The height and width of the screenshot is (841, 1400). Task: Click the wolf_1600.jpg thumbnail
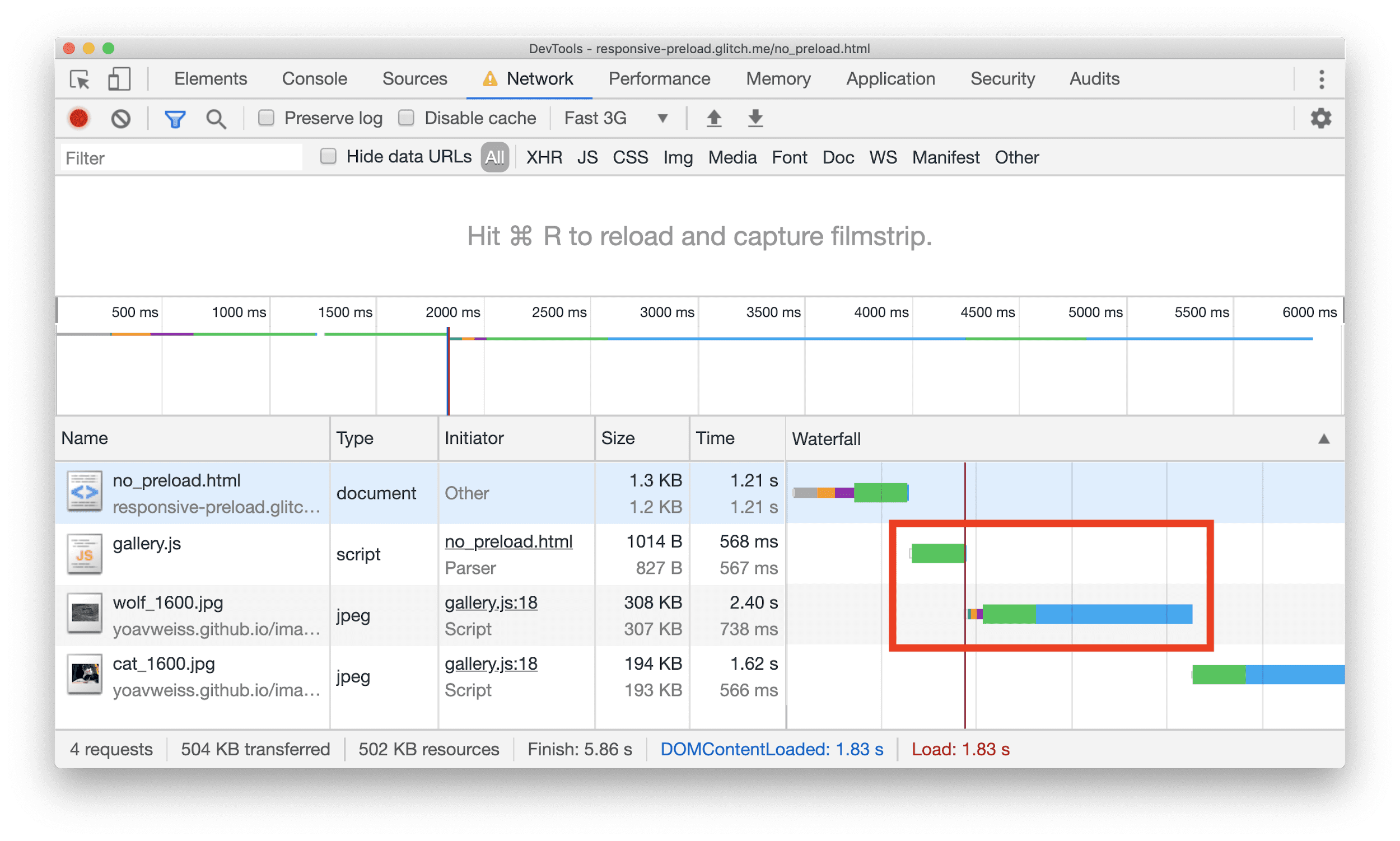[84, 614]
